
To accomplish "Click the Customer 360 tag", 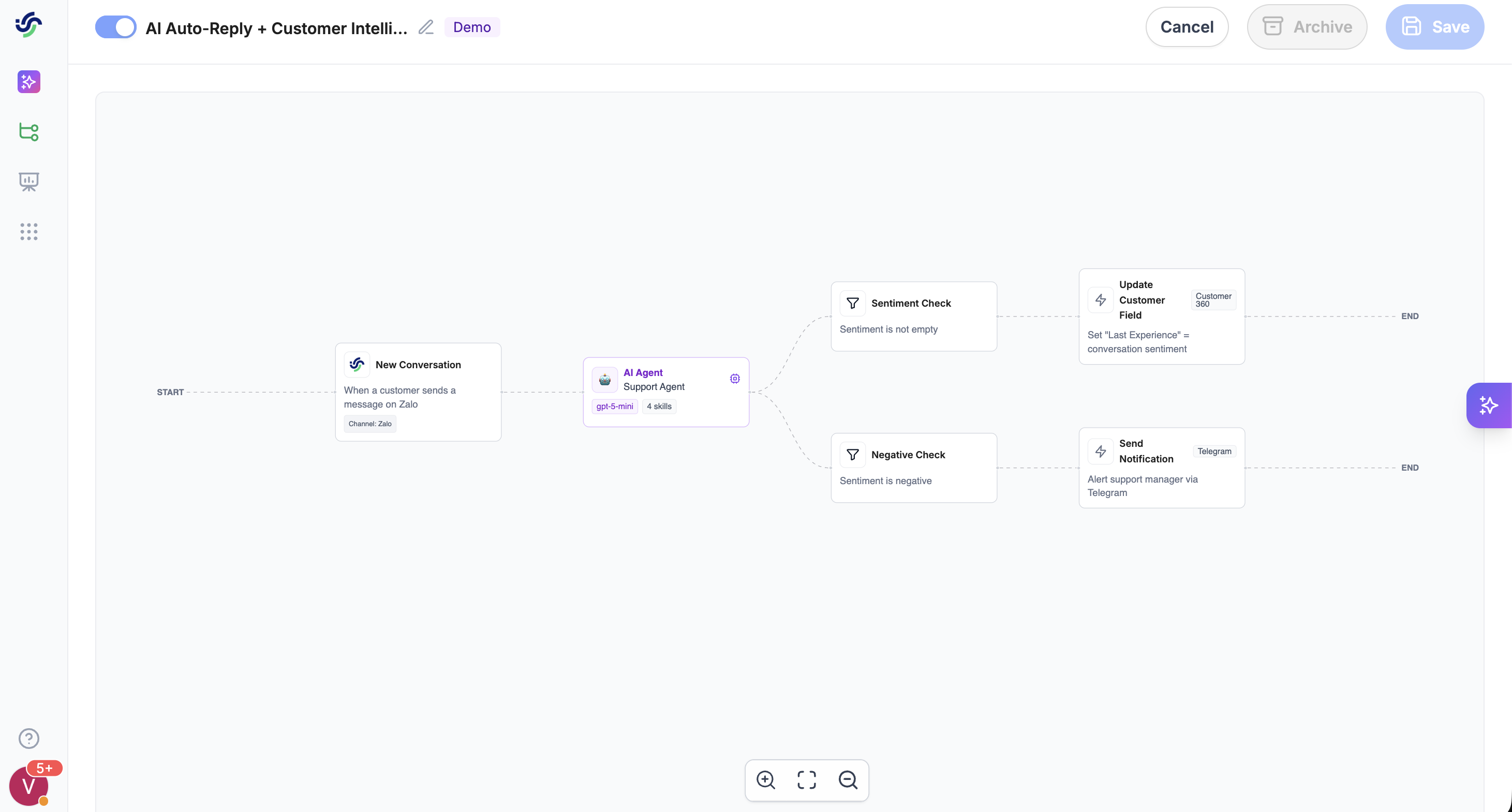I will coord(1214,300).
